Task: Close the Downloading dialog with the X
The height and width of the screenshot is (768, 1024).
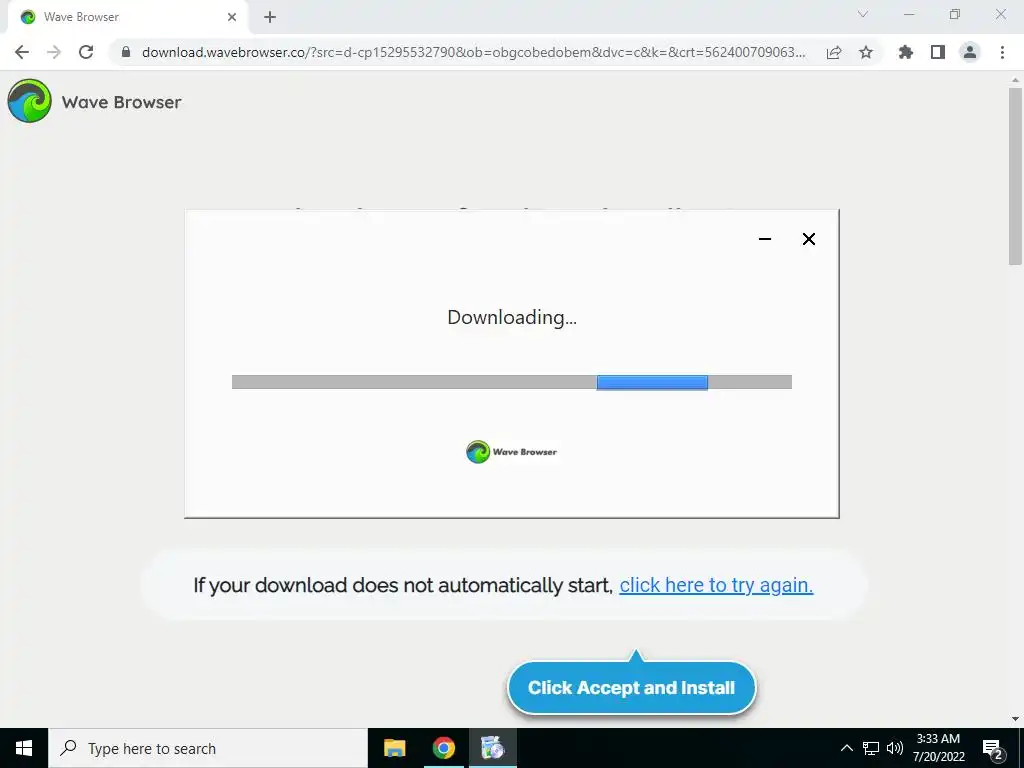Action: (808, 239)
